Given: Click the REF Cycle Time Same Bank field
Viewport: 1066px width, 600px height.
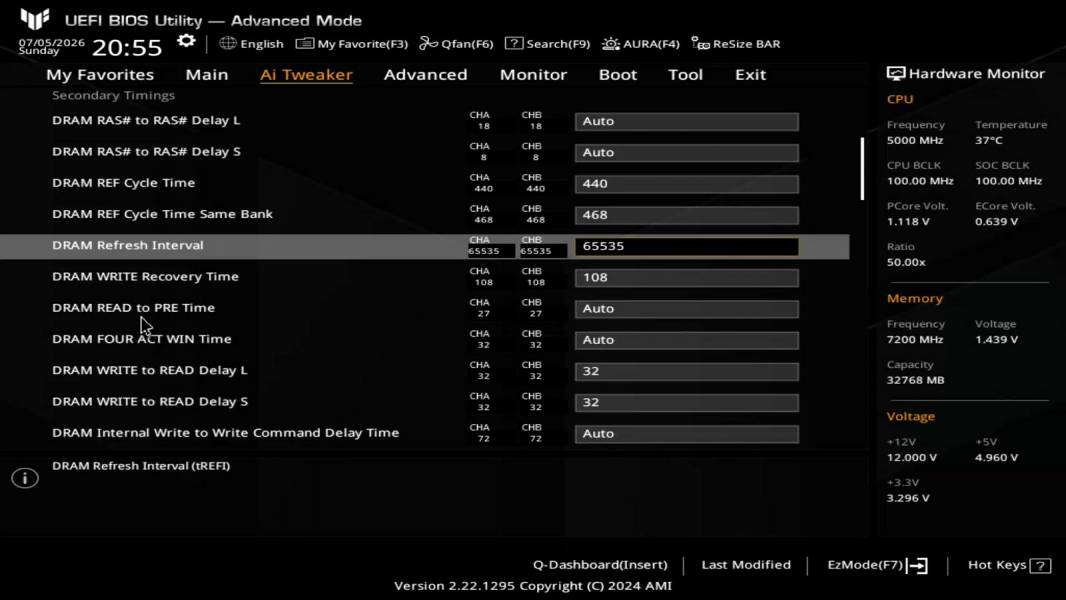Looking at the screenshot, I should click(687, 215).
